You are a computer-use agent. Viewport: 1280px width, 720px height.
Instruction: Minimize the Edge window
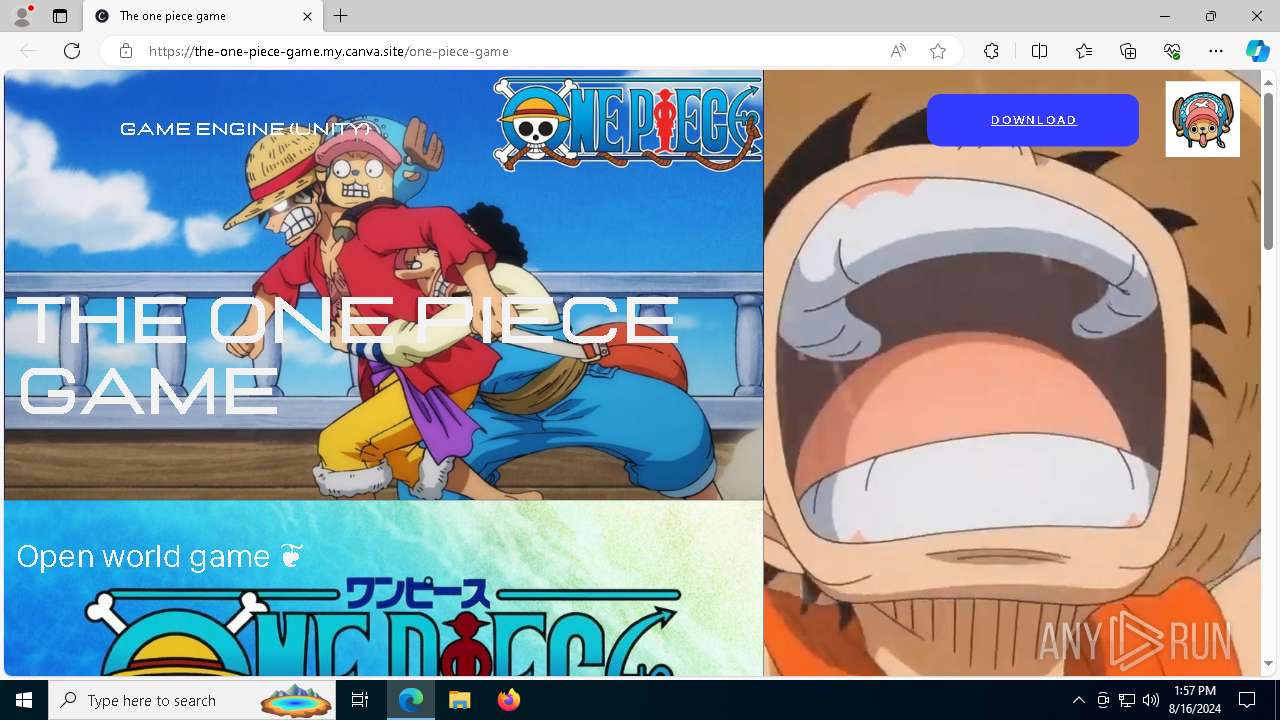pyautogui.click(x=1165, y=16)
